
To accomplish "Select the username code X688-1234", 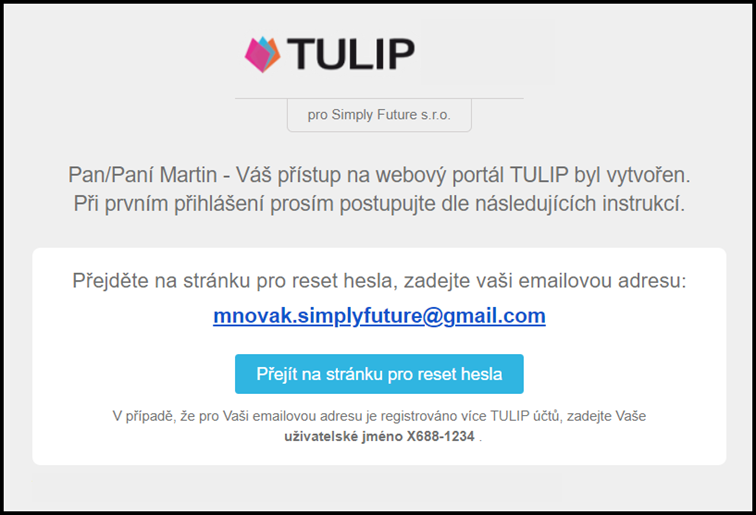I will tap(443, 436).
